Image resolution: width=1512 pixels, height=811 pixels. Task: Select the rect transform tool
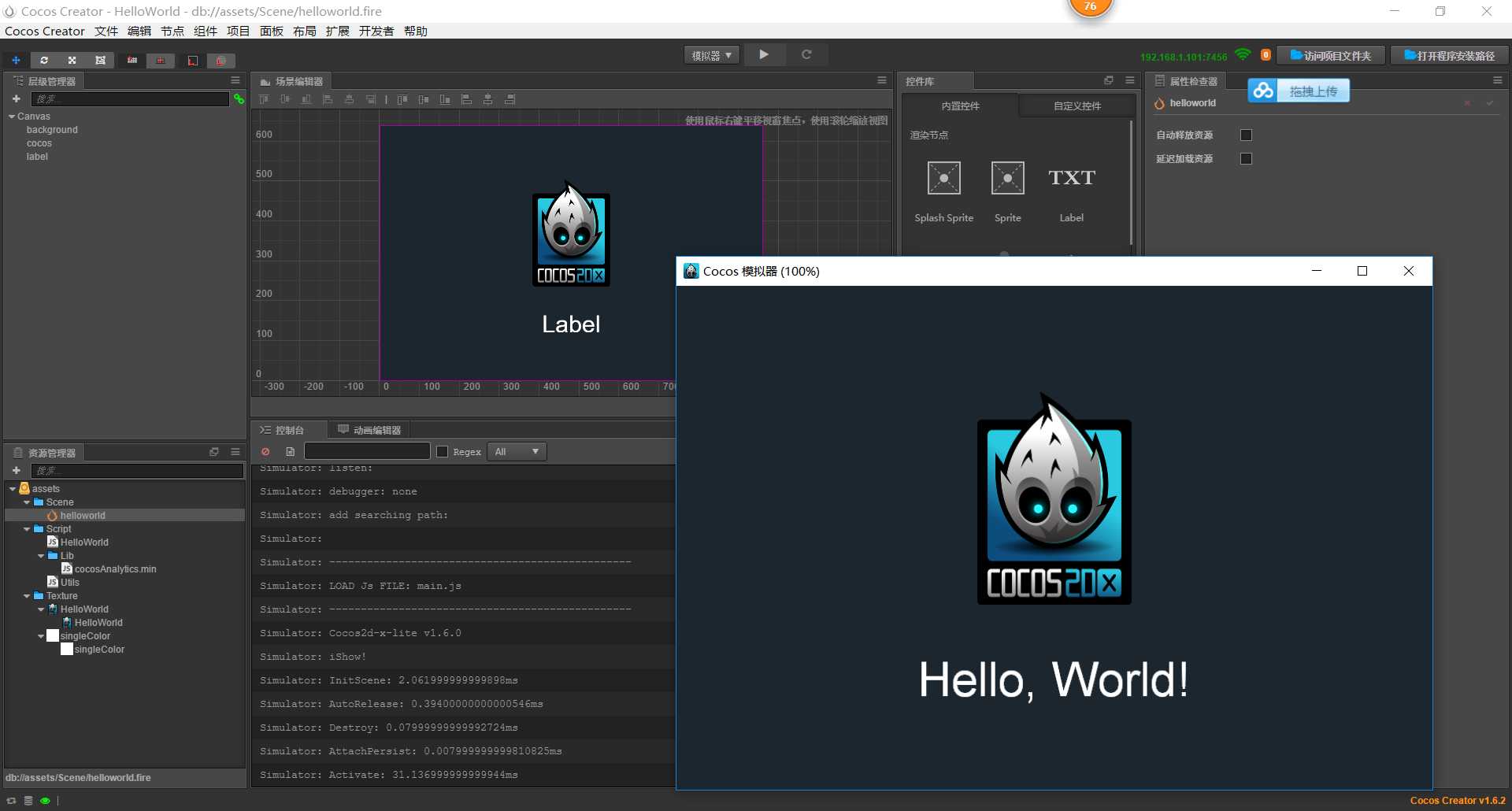[100, 60]
